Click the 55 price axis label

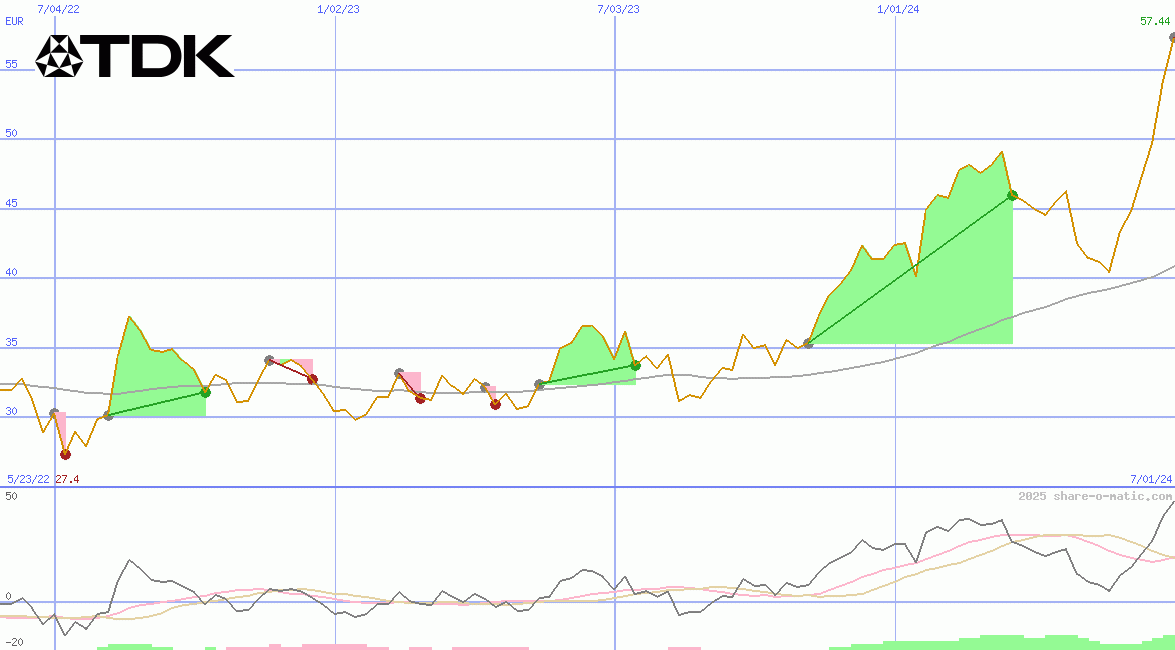click(11, 64)
